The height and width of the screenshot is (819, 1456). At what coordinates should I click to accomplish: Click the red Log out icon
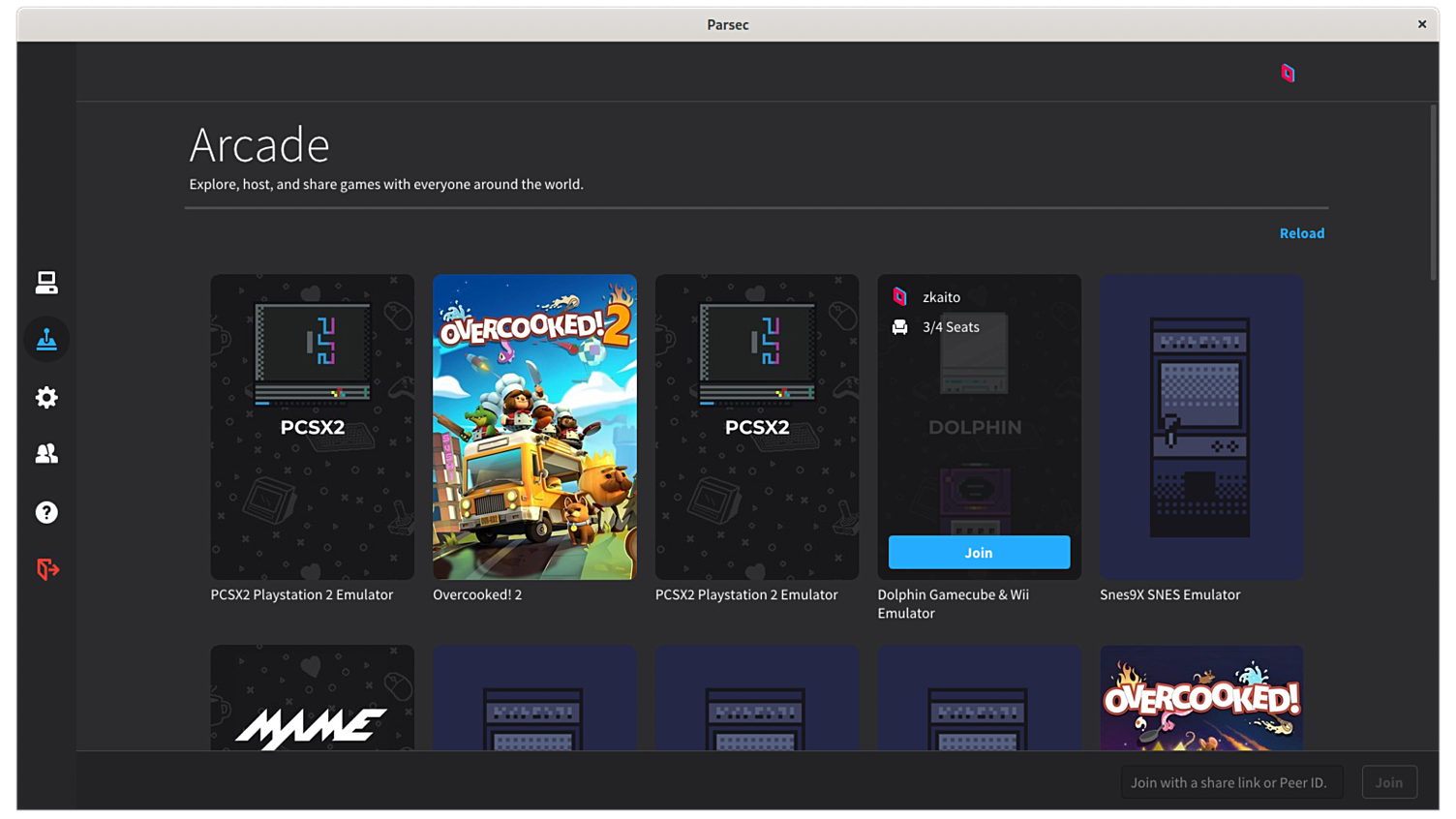47,569
